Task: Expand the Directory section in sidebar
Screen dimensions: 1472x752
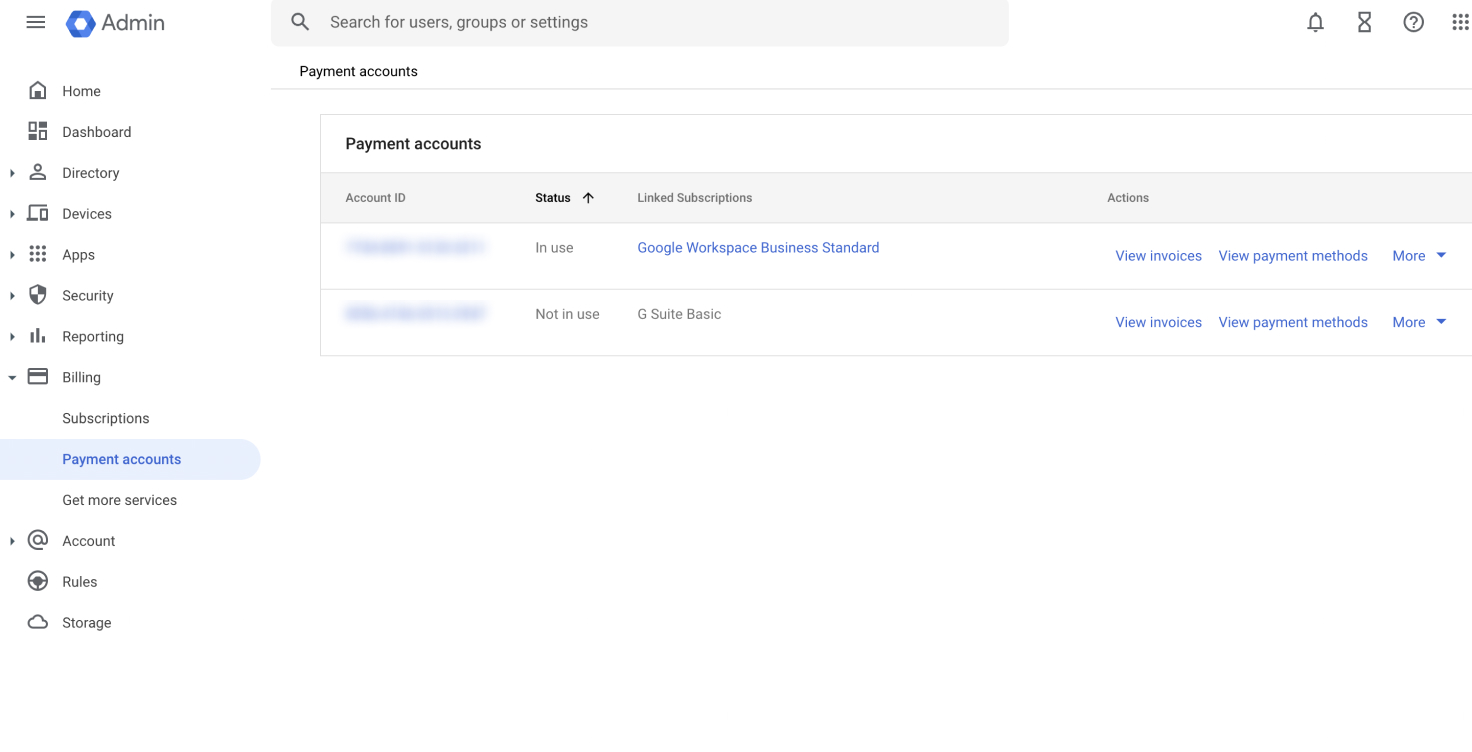Action: (12, 173)
